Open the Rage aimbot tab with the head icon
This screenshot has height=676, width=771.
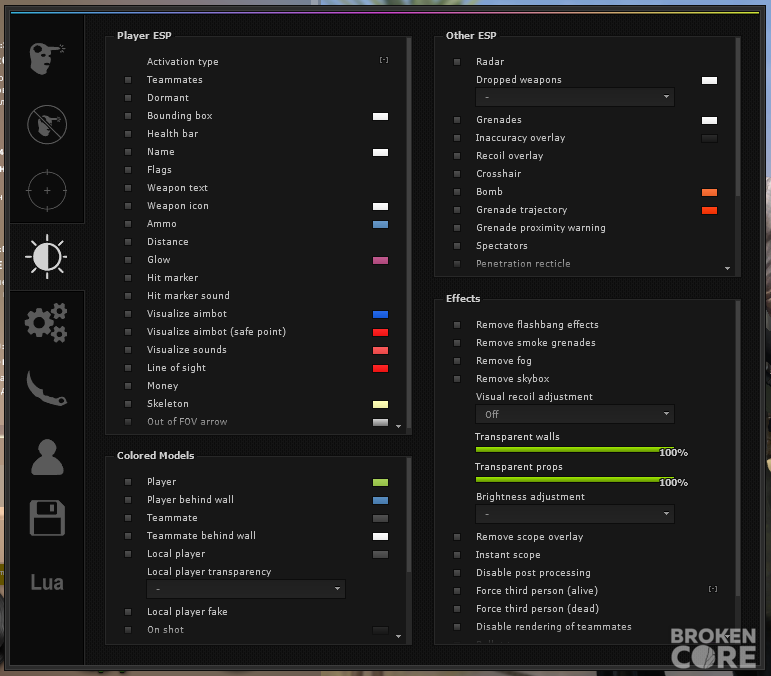tap(47, 59)
